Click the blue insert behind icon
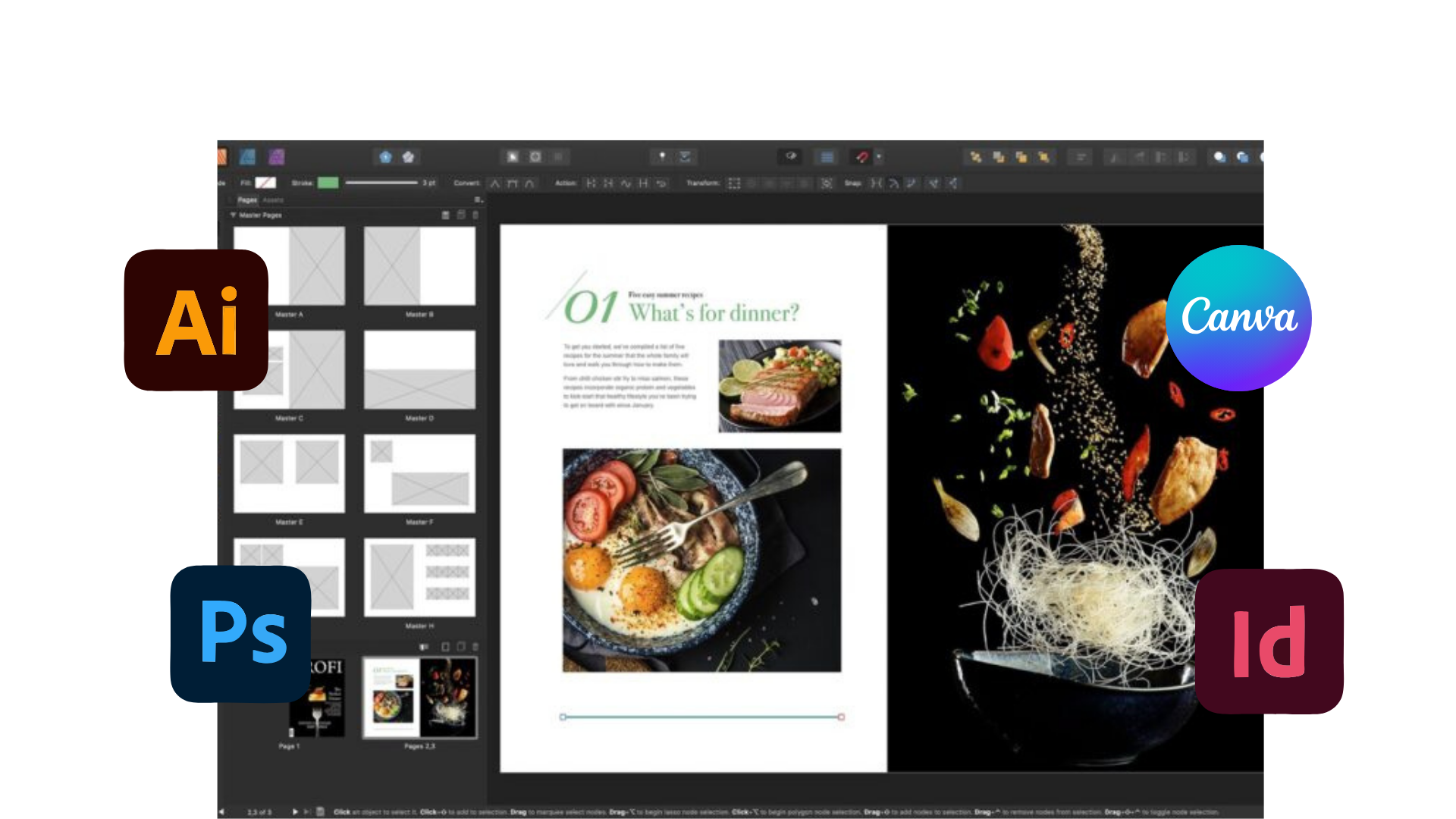 coord(1242,157)
